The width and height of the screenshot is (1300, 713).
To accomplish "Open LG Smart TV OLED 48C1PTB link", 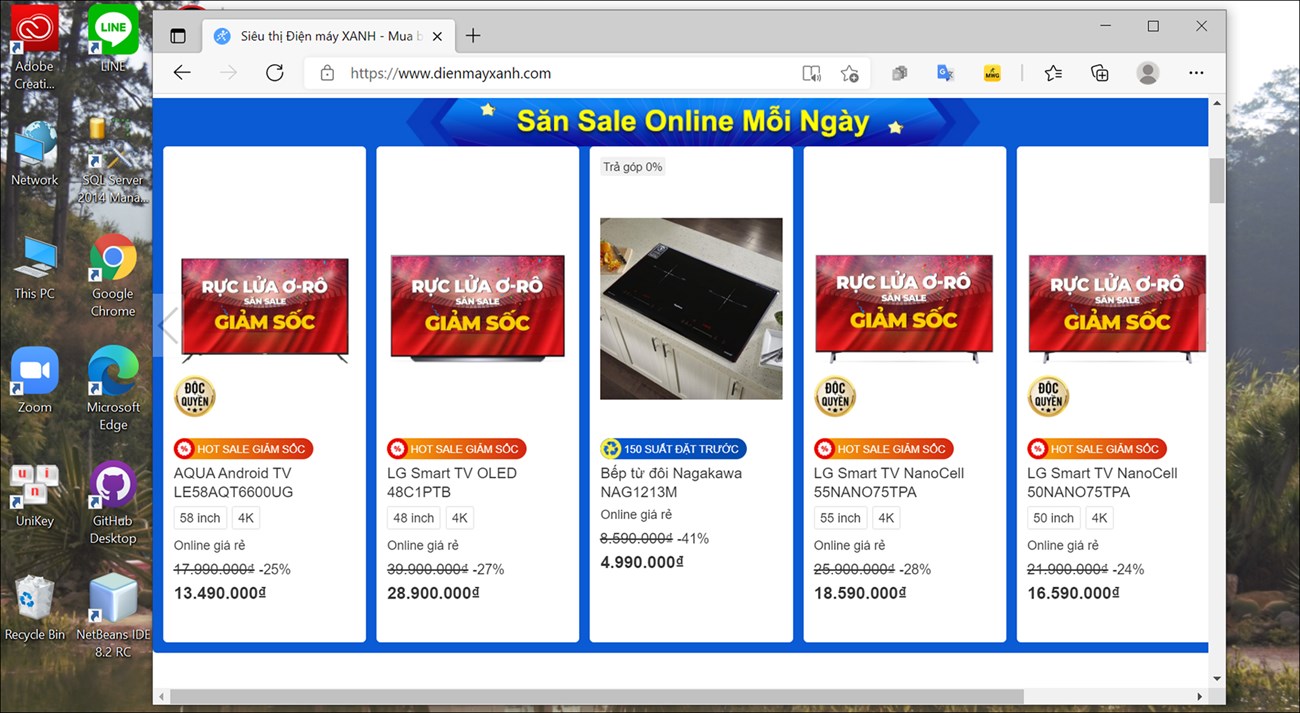I will click(452, 482).
